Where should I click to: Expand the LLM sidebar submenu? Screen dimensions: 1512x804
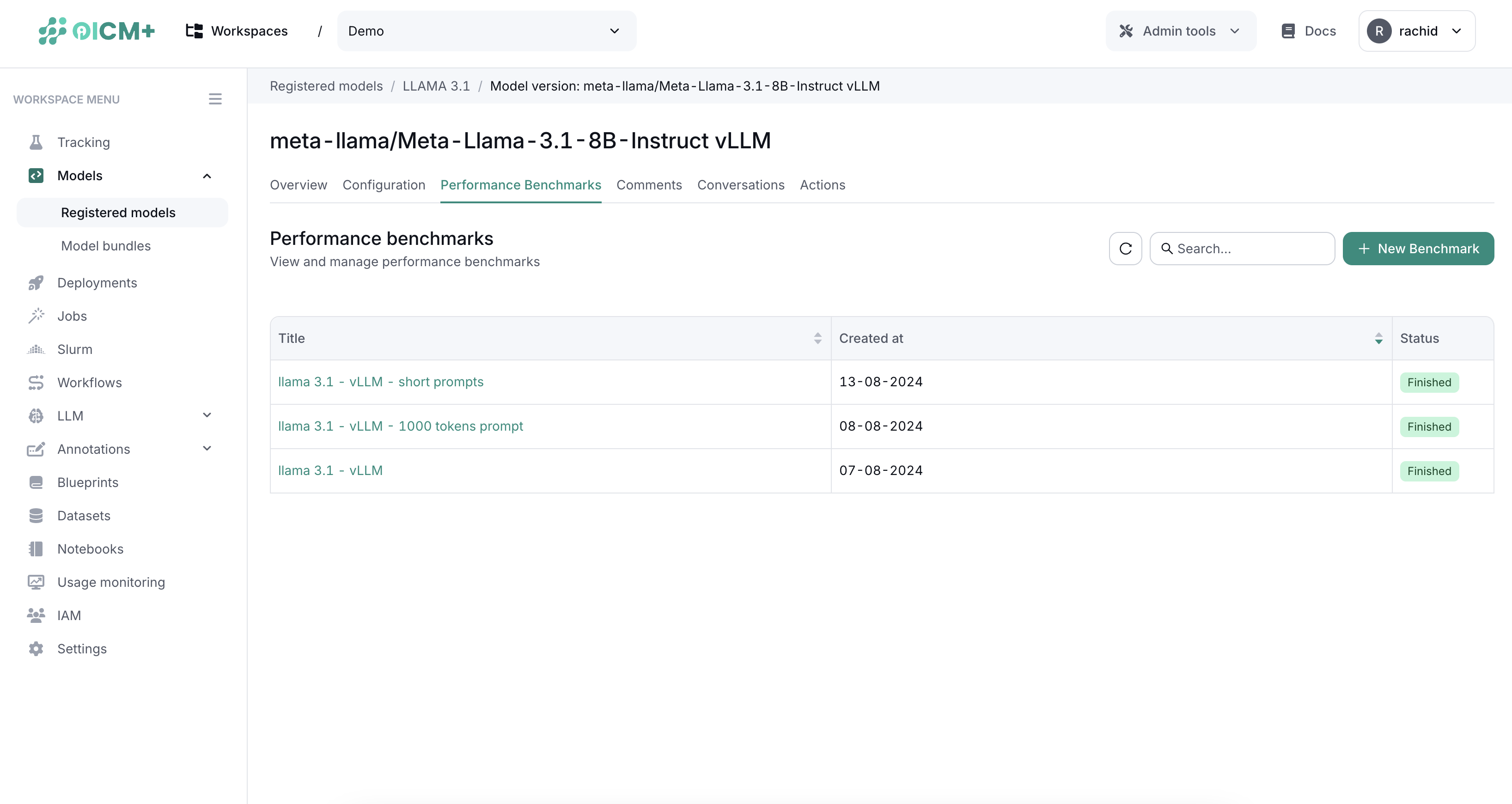point(207,415)
